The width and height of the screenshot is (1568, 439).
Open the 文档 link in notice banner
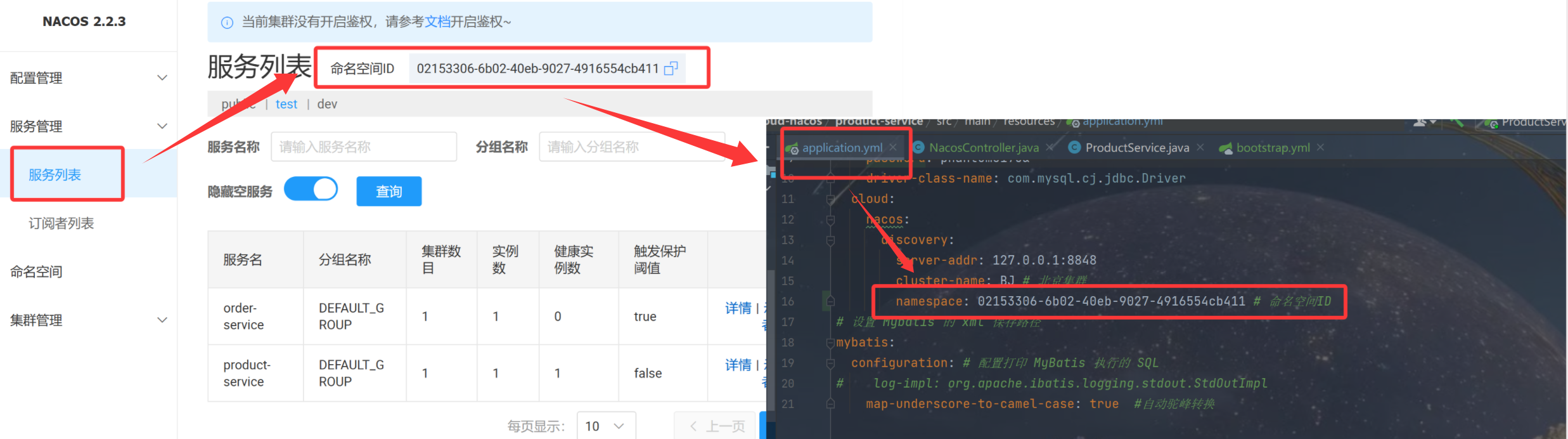coord(437,22)
